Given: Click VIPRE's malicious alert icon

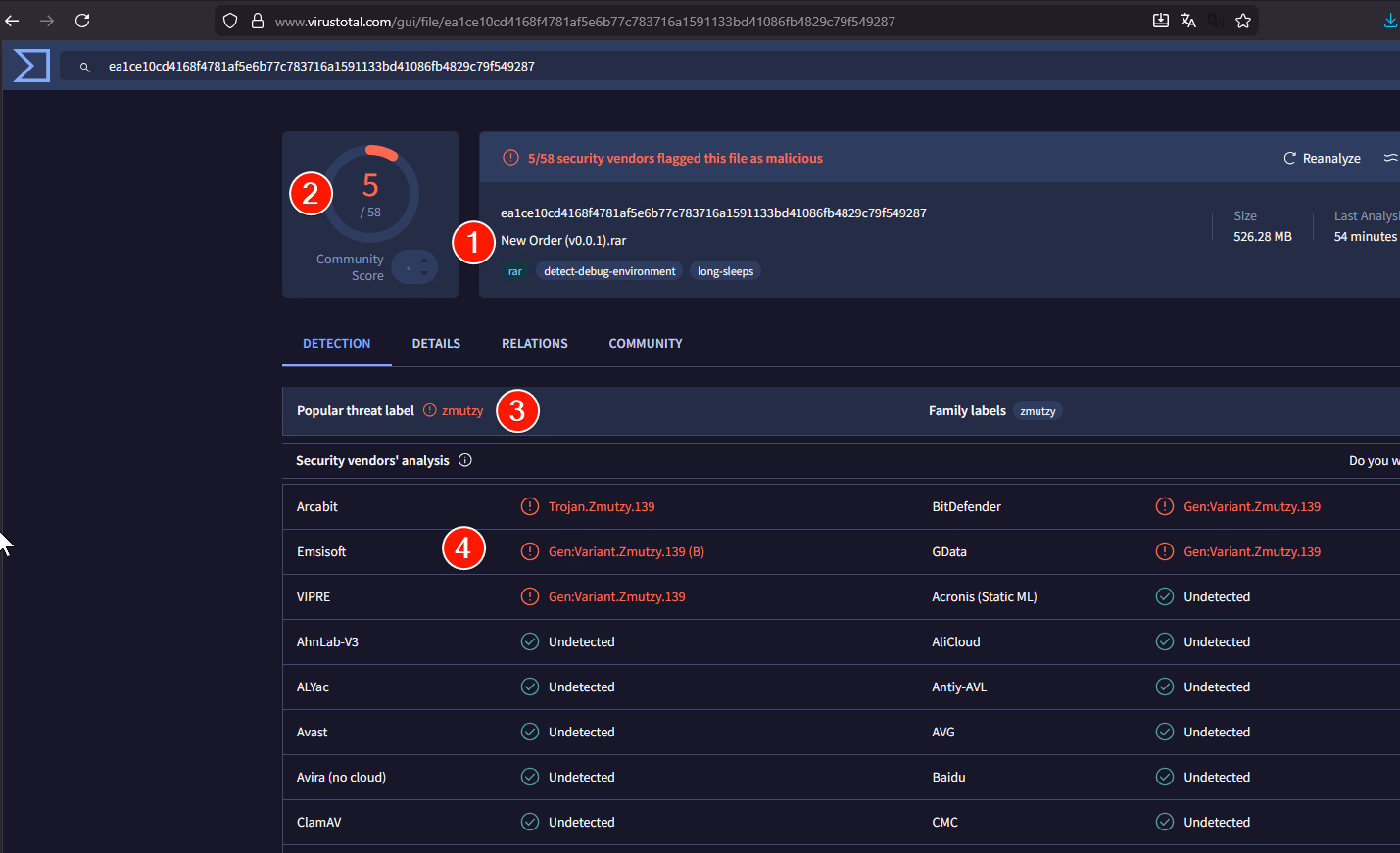Looking at the screenshot, I should (530, 596).
